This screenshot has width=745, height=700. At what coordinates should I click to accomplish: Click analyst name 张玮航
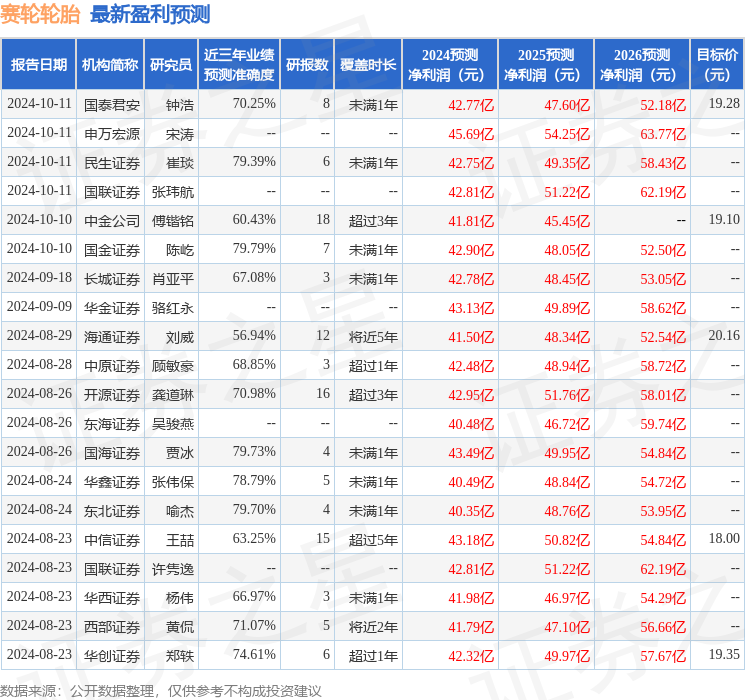click(173, 192)
